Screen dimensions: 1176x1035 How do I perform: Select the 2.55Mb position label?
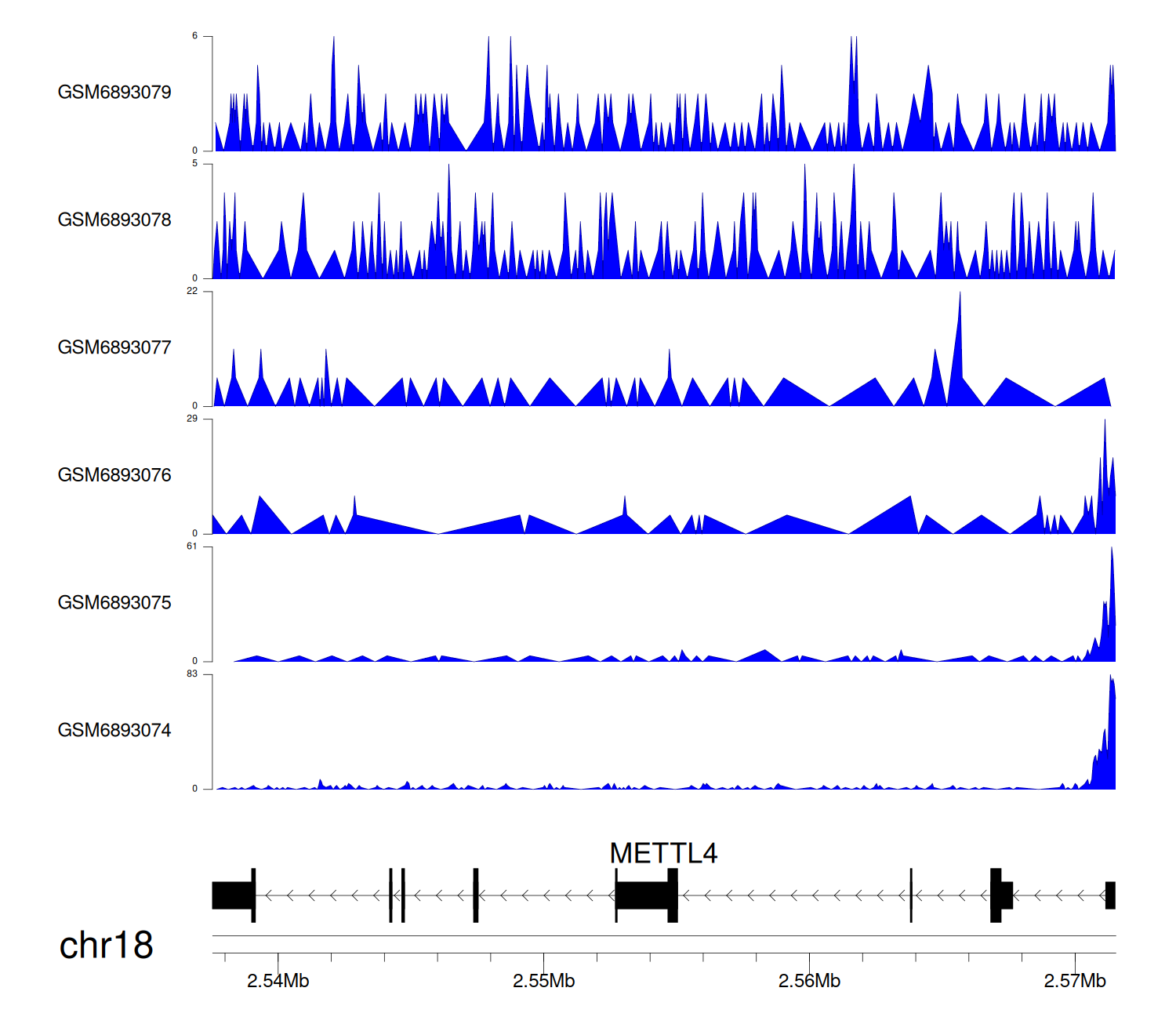tap(543, 981)
